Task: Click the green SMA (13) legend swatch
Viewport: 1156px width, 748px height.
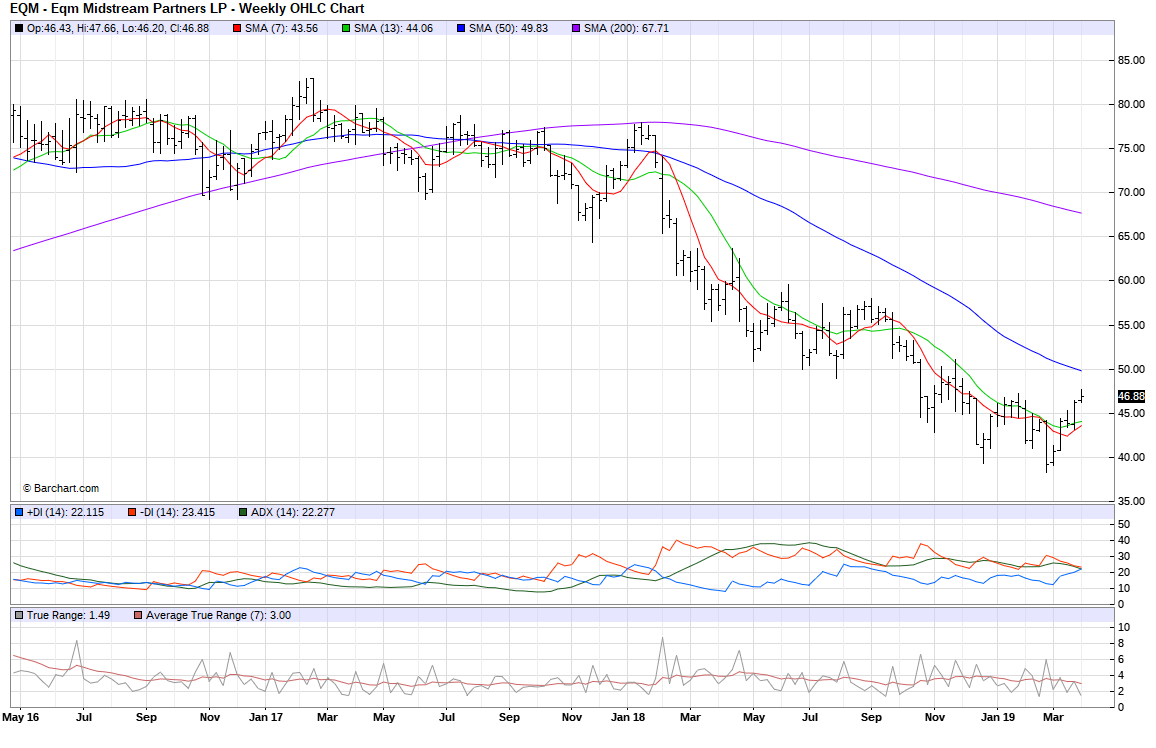Action: tap(346, 29)
